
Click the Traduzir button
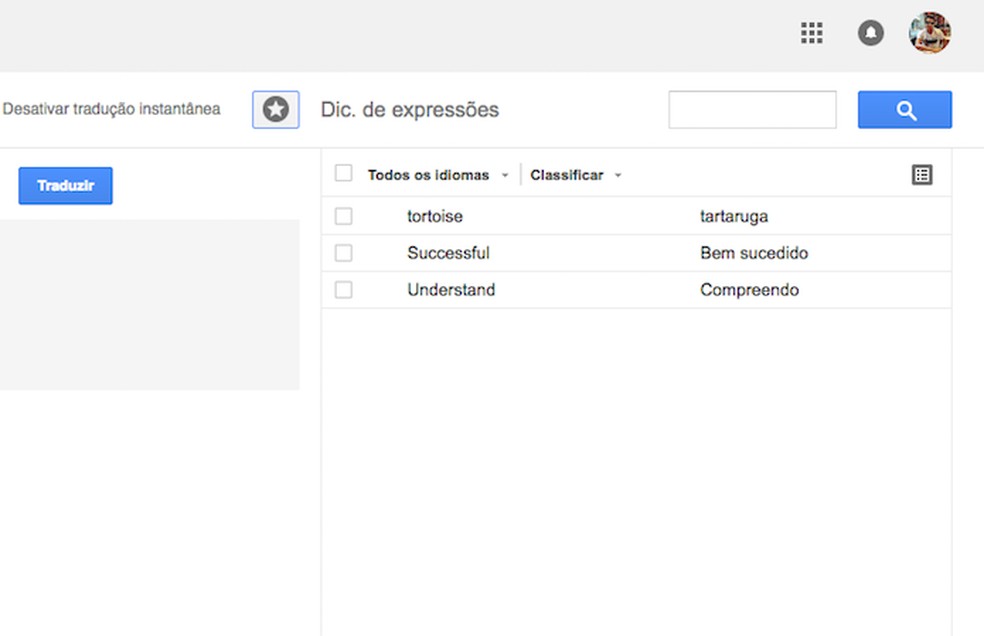click(x=64, y=185)
